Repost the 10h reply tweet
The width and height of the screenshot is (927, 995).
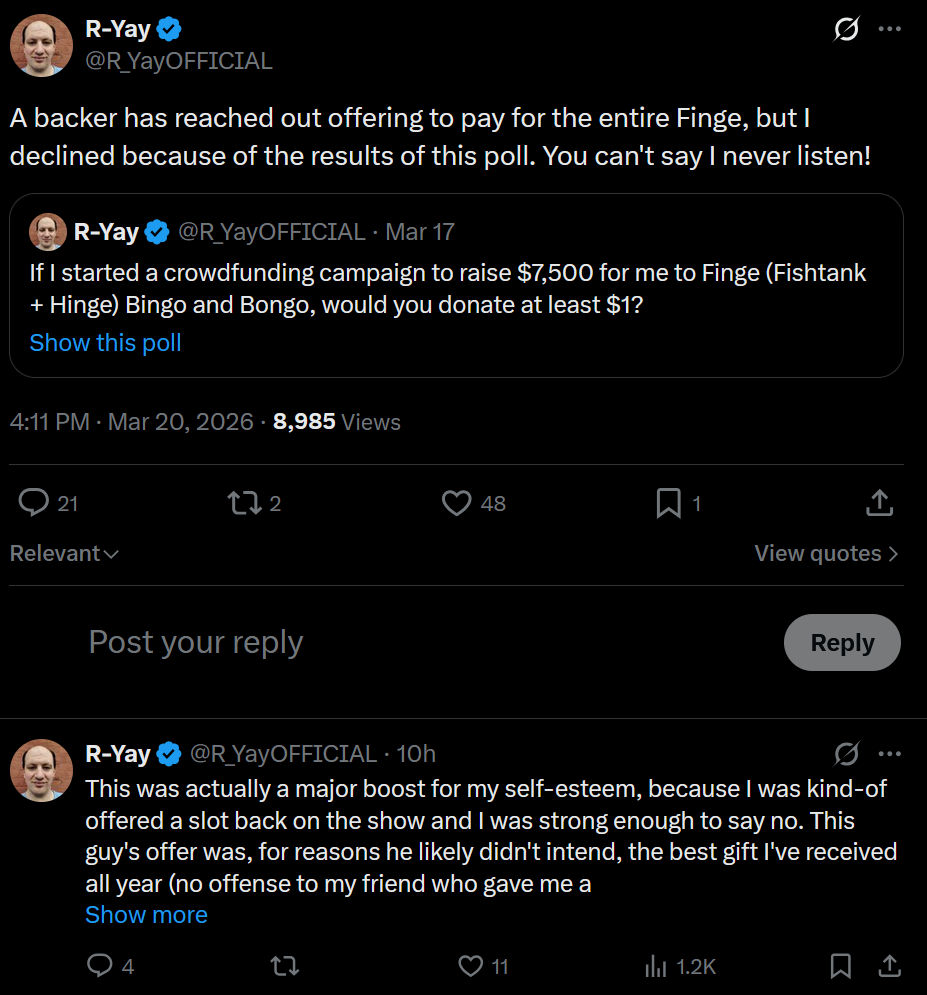point(285,966)
